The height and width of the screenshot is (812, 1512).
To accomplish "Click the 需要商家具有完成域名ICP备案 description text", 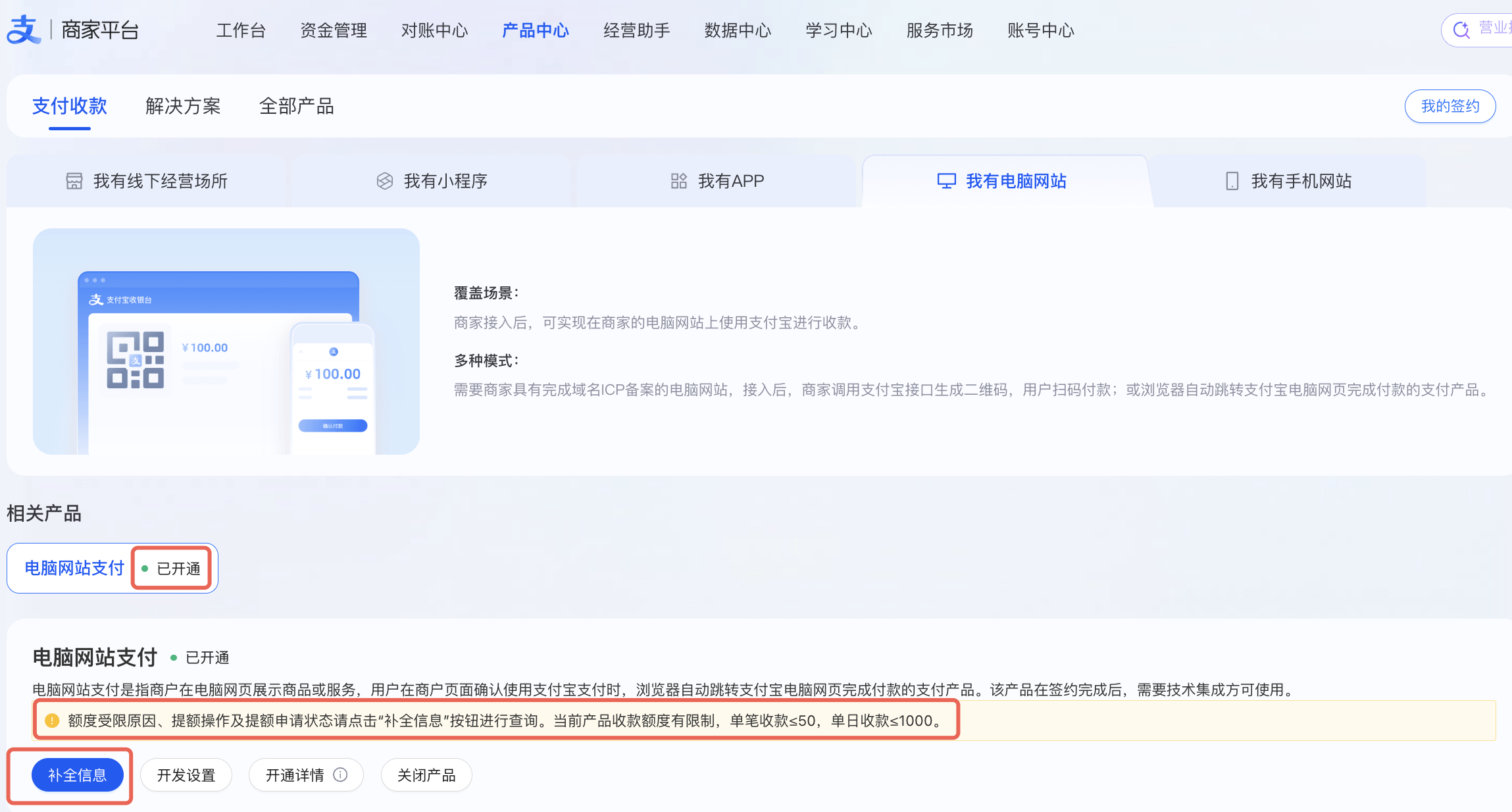I will click(972, 390).
